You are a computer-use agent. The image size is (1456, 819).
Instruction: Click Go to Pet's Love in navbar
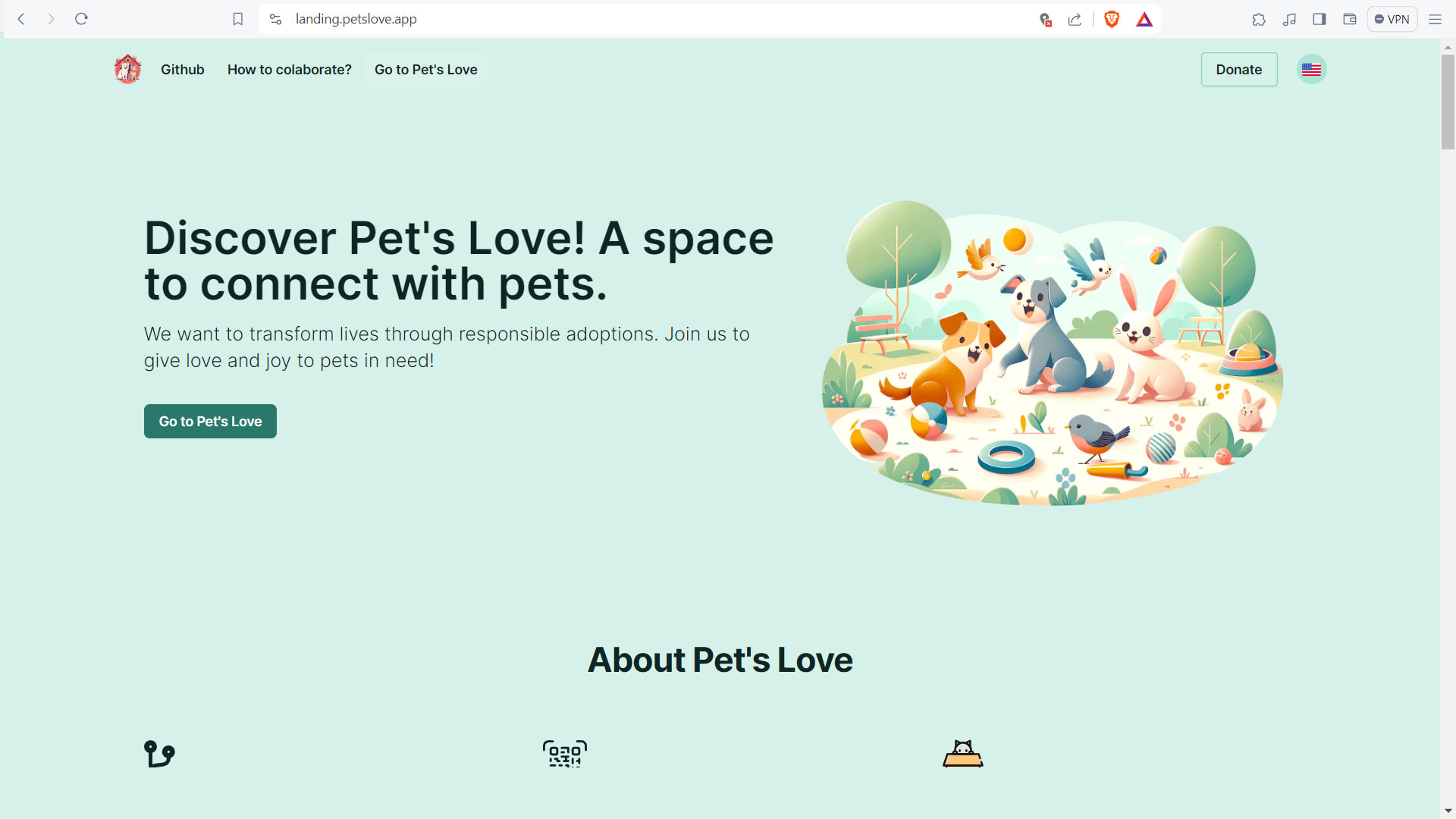426,69
